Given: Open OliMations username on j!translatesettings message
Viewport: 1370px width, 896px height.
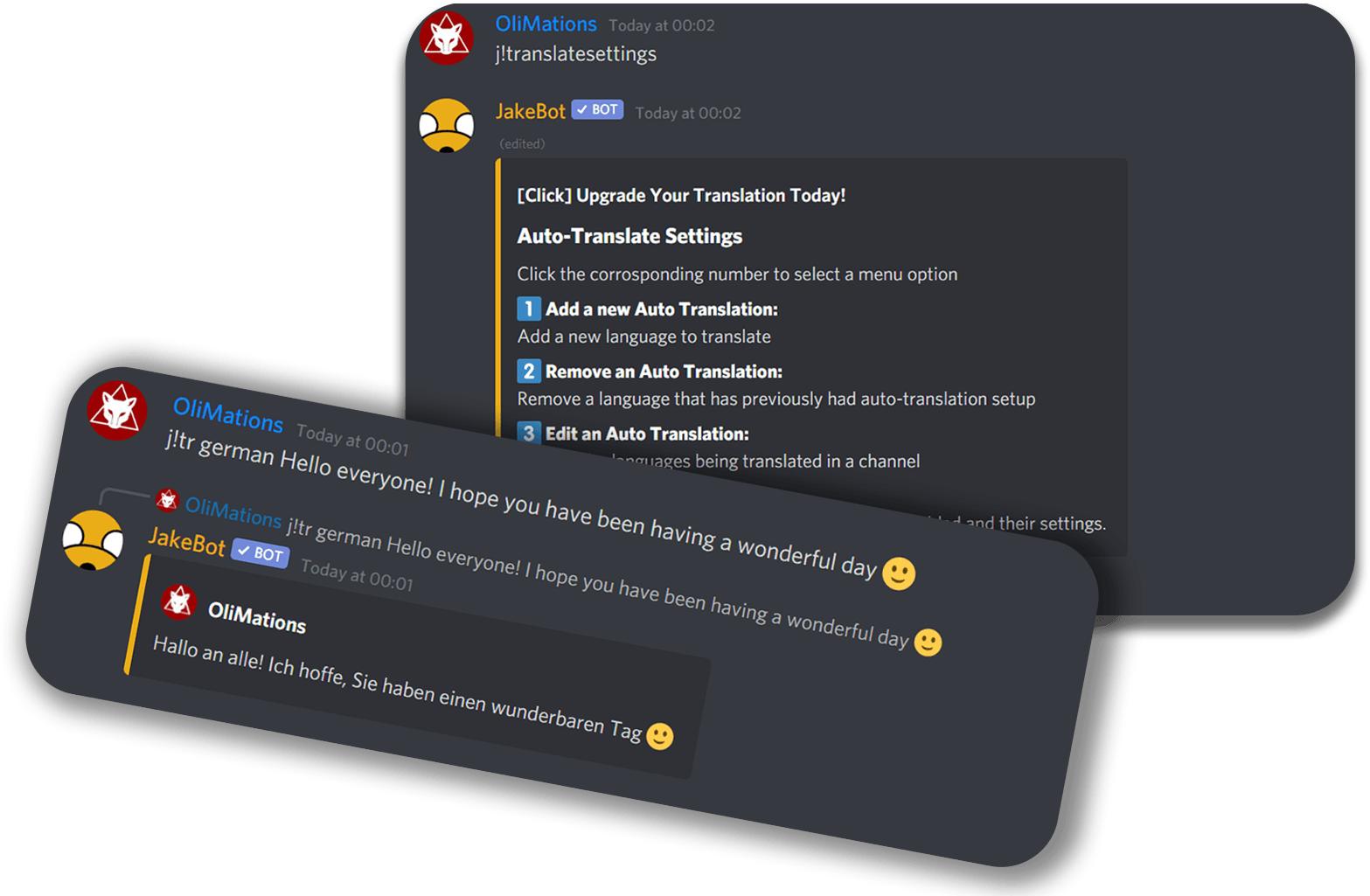Looking at the screenshot, I should tap(546, 24).
